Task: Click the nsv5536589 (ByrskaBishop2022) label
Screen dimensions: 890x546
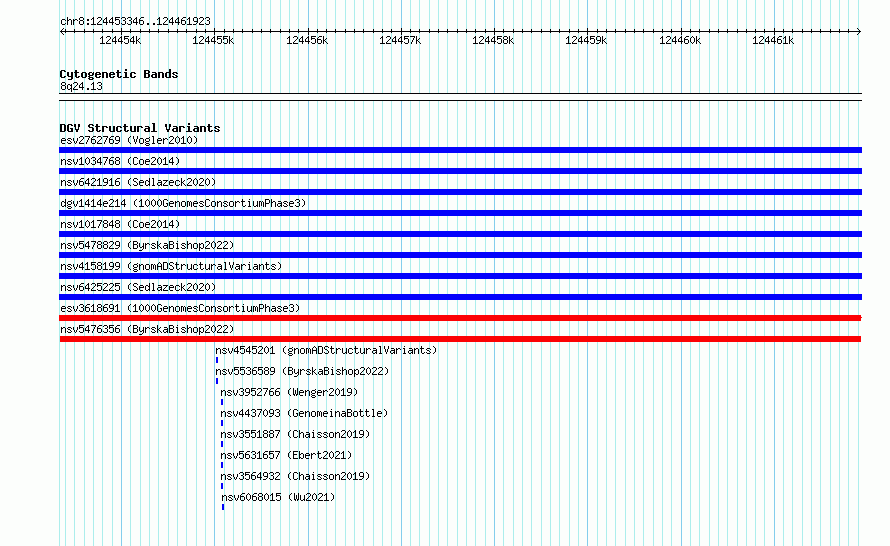Action: (x=302, y=371)
